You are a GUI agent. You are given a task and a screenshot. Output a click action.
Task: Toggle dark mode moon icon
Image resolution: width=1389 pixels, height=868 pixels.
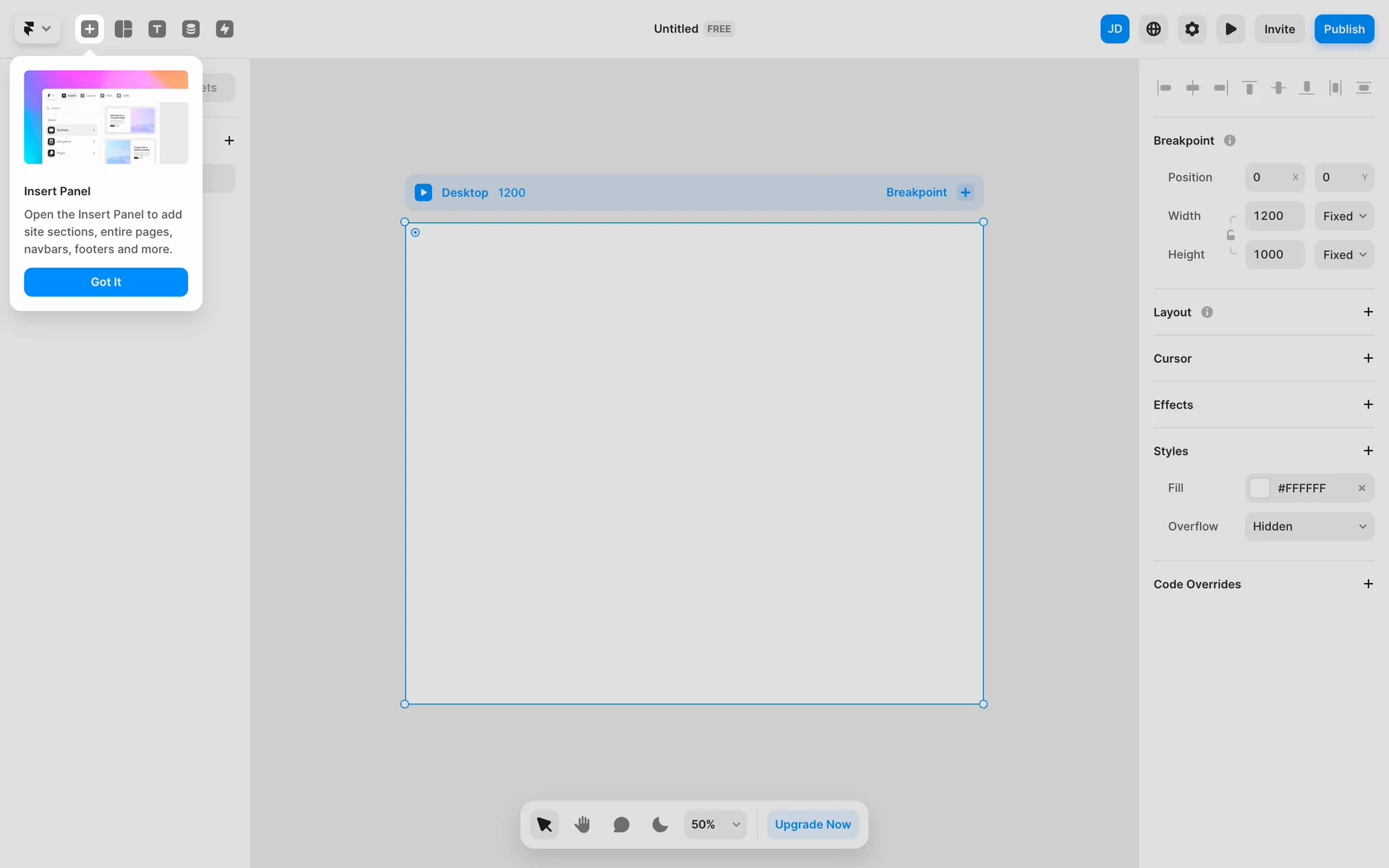click(660, 825)
